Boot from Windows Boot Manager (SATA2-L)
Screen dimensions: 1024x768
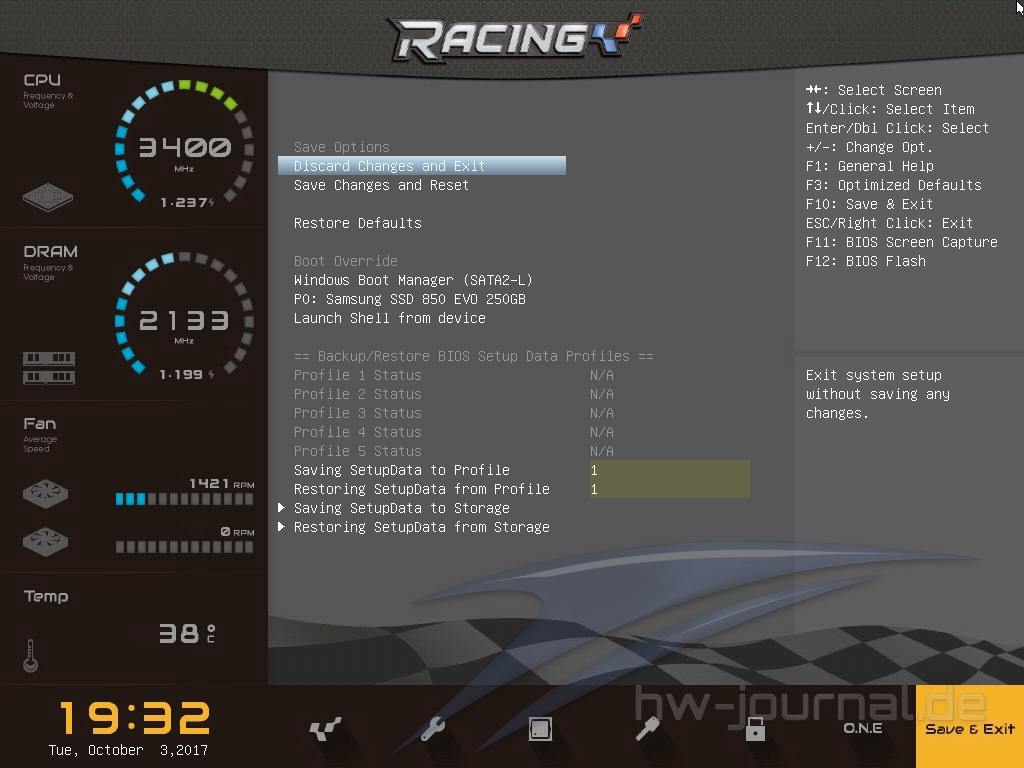pos(413,280)
